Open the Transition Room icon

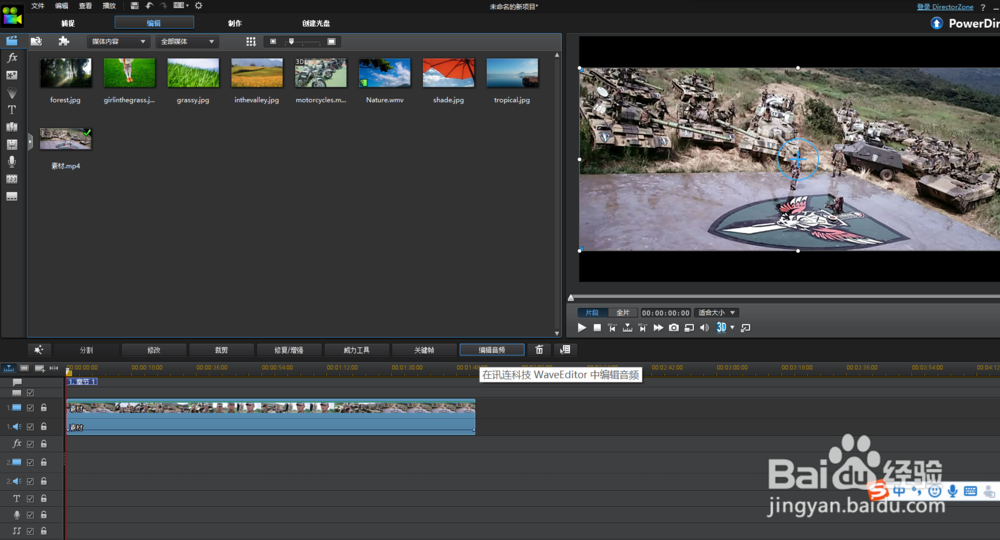[11, 127]
